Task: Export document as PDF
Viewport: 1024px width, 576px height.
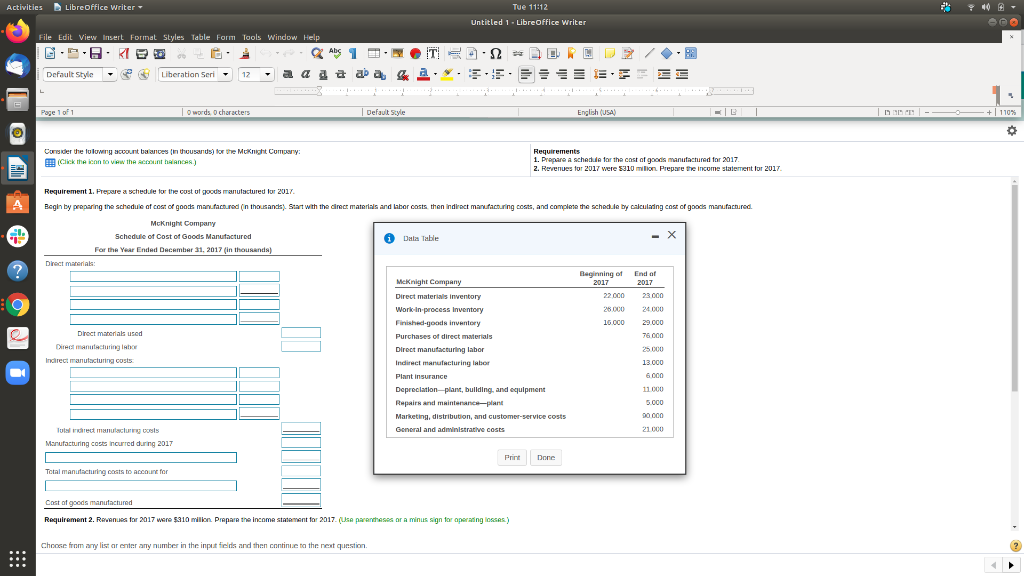Action: [x=124, y=53]
